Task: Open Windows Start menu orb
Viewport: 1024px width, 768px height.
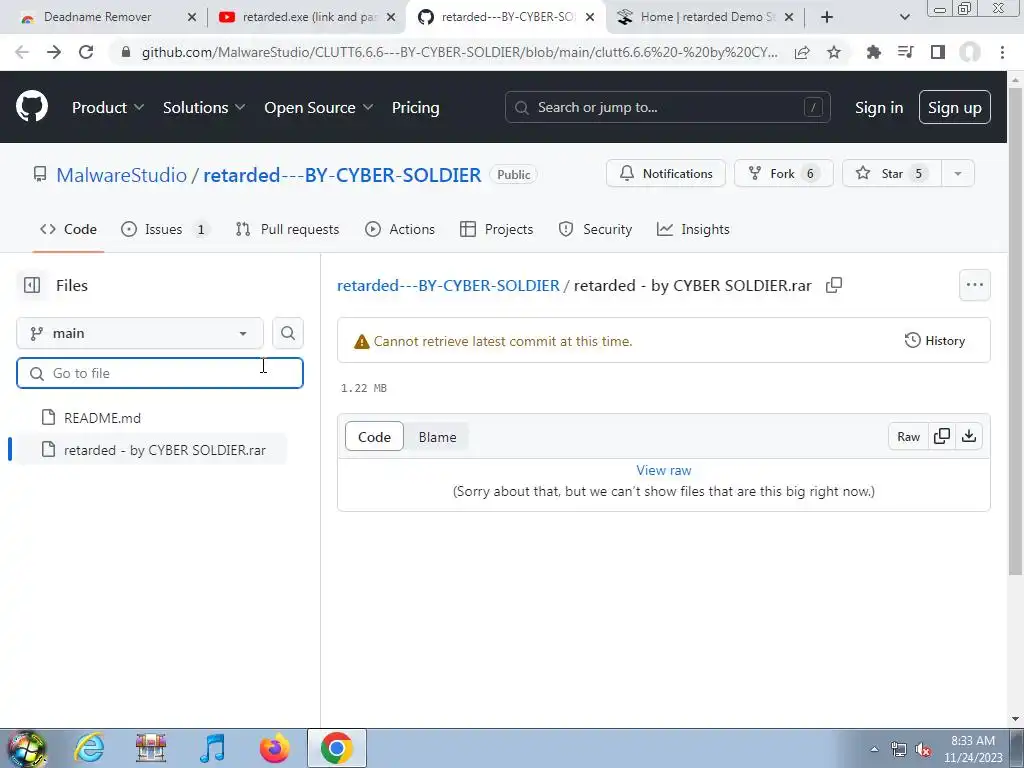Action: click(26, 748)
